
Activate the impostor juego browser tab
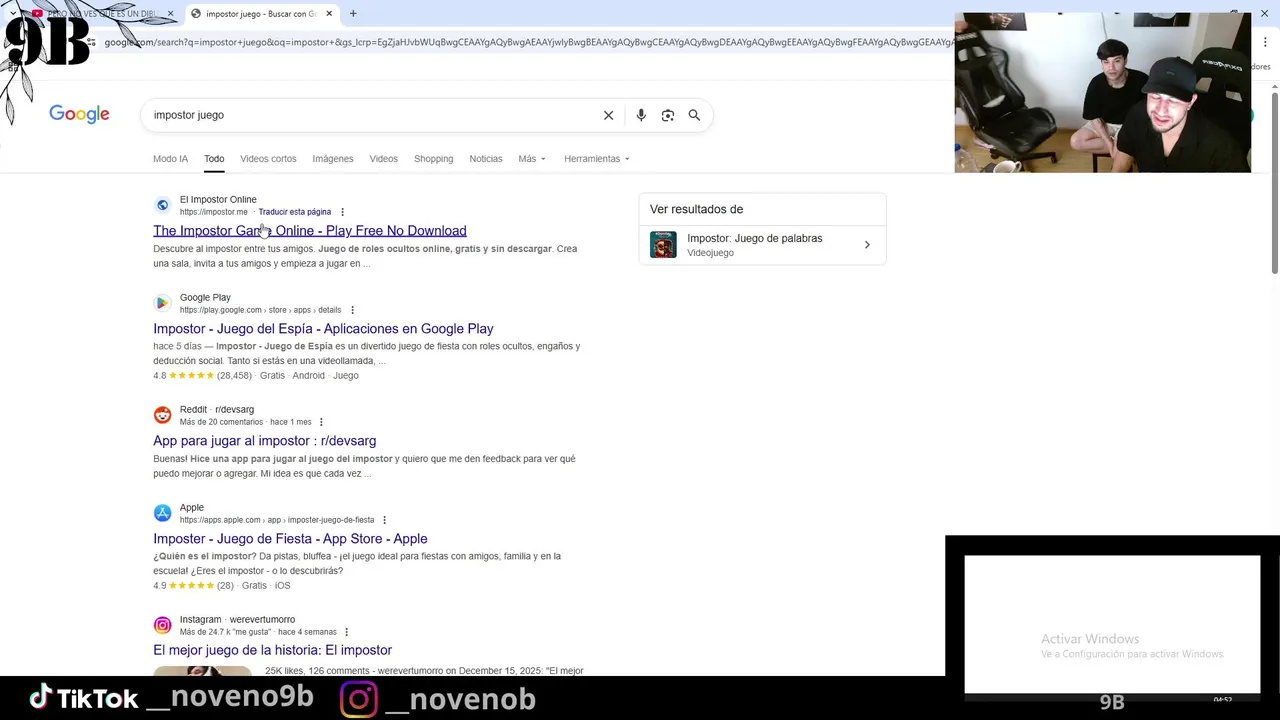coord(260,14)
